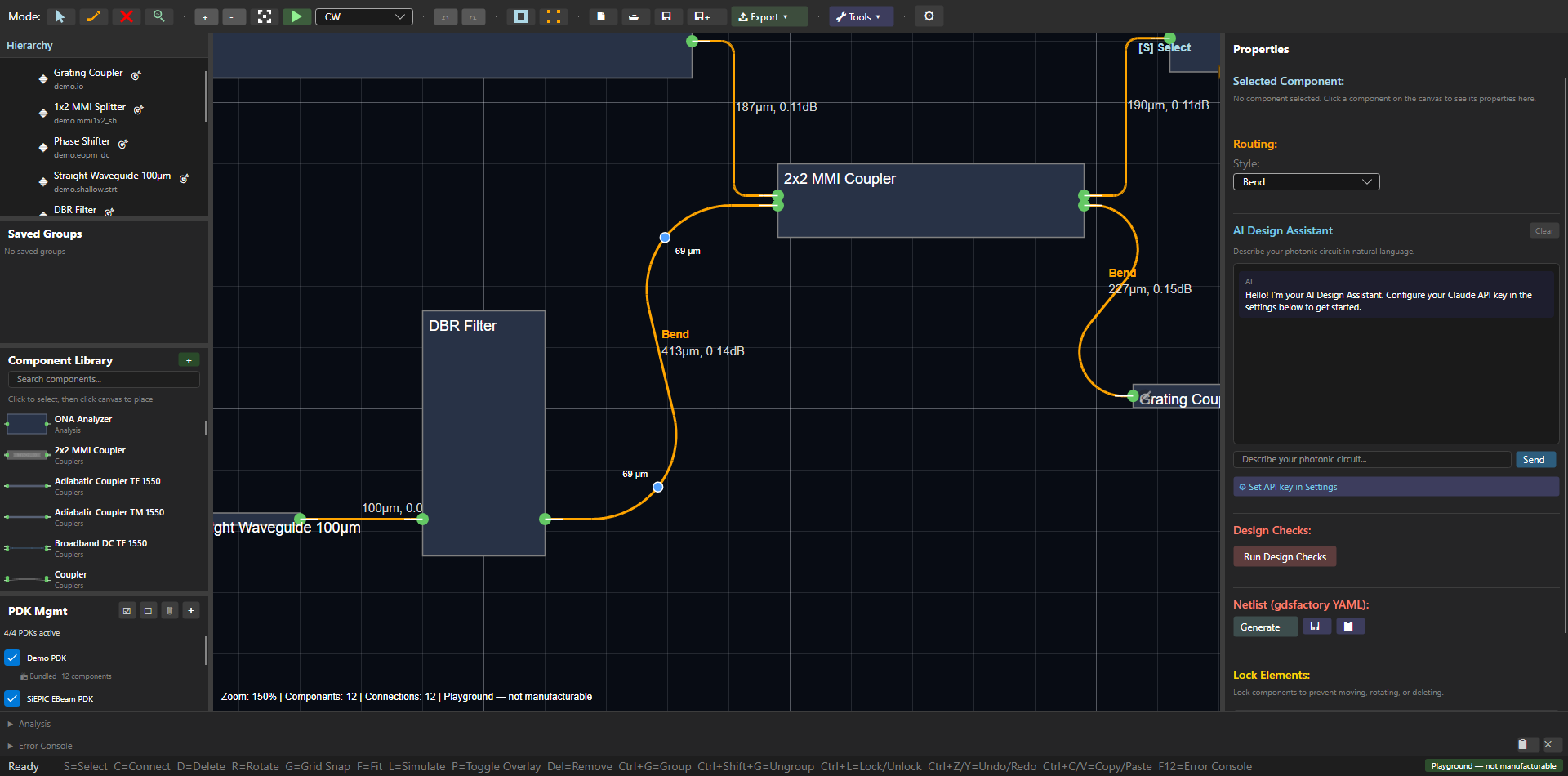
Task: Add a new PDK with plus
Action: click(x=191, y=611)
